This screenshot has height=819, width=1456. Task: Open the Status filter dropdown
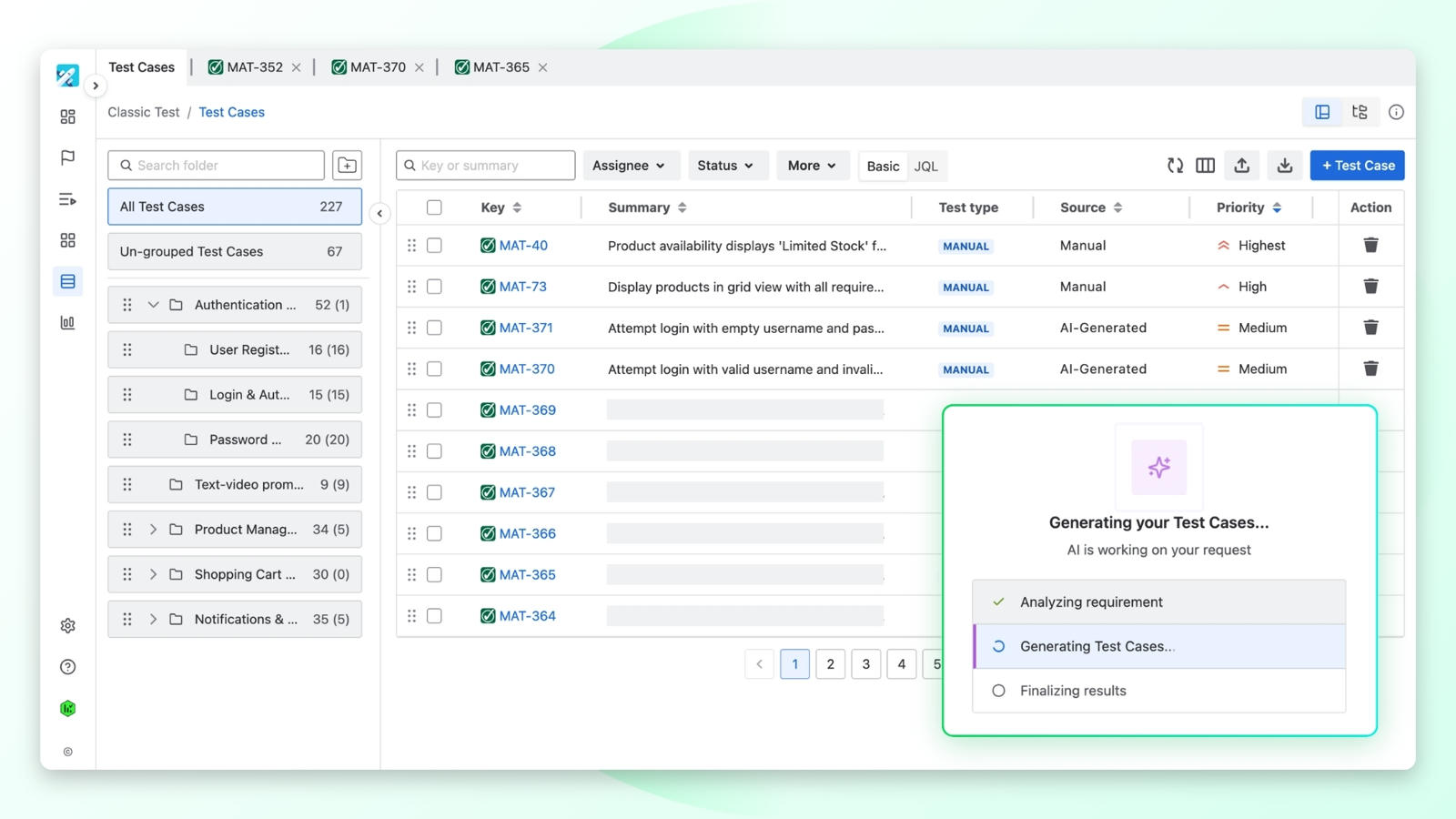point(727,166)
